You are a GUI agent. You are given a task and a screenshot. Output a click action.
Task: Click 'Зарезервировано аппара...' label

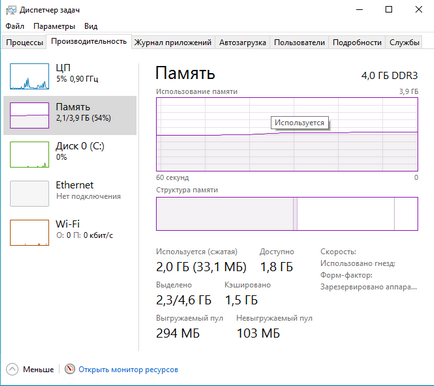click(369, 287)
